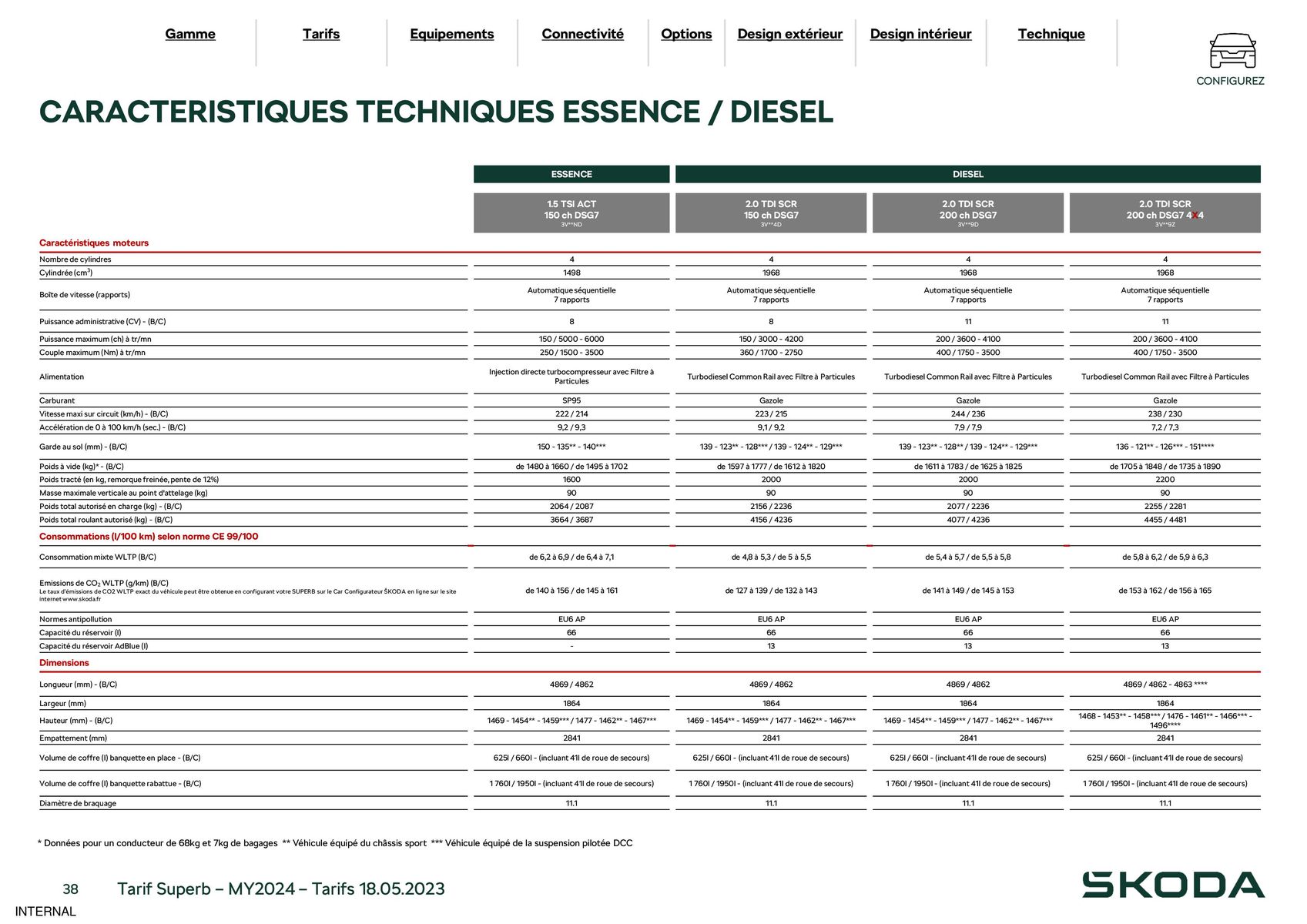Select 'Consommations (l/100 km)' section heading
This screenshot has height=924, width=1307.
pyautogui.click(x=149, y=537)
